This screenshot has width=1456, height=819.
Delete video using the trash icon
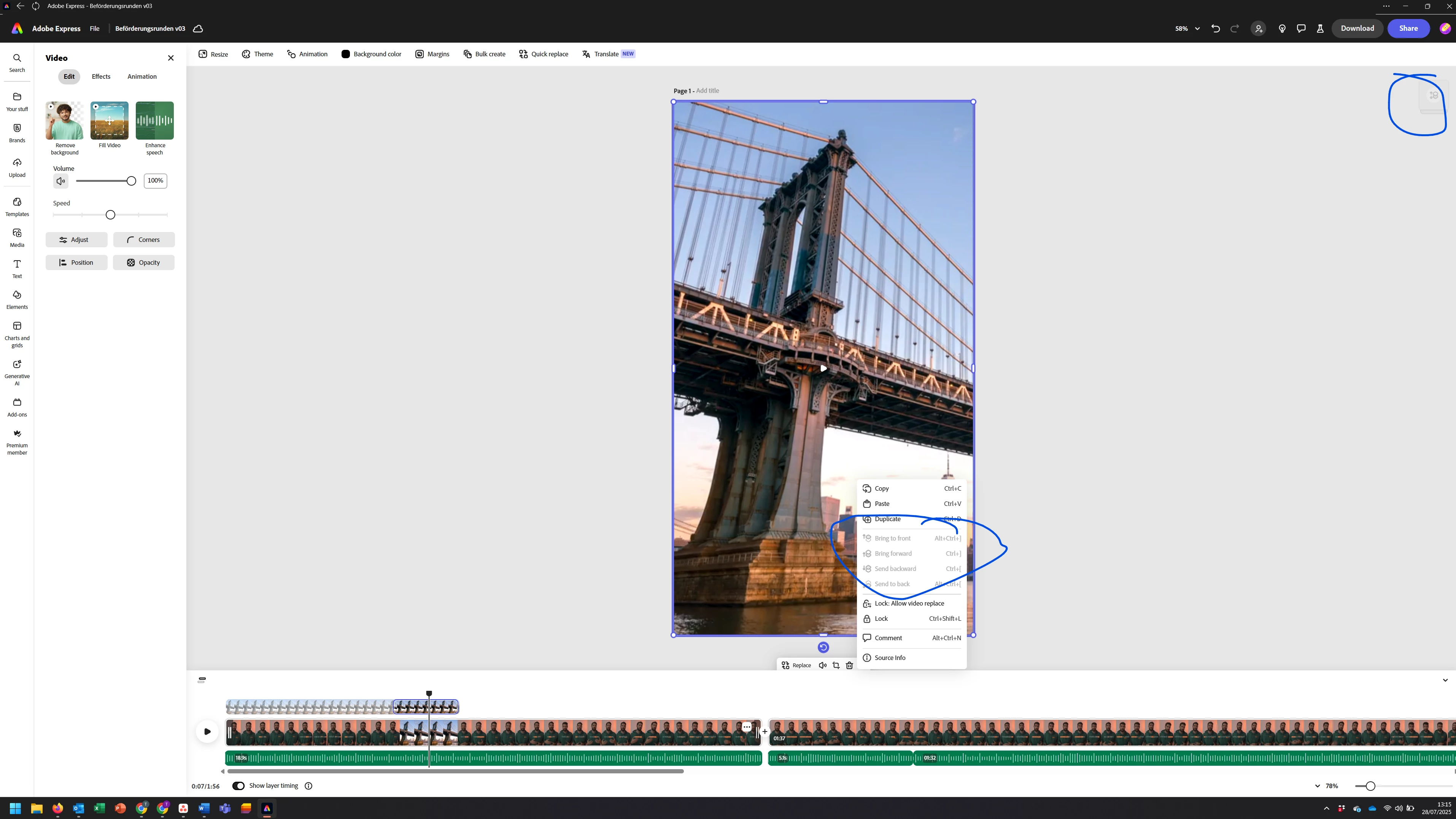coord(849,665)
